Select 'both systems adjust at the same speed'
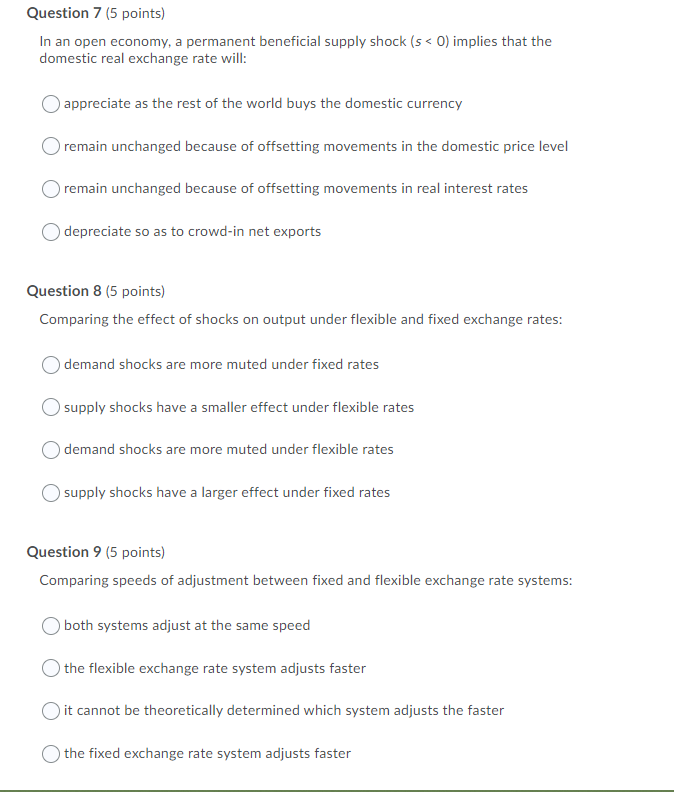The height and width of the screenshot is (792, 674). tap(51, 626)
